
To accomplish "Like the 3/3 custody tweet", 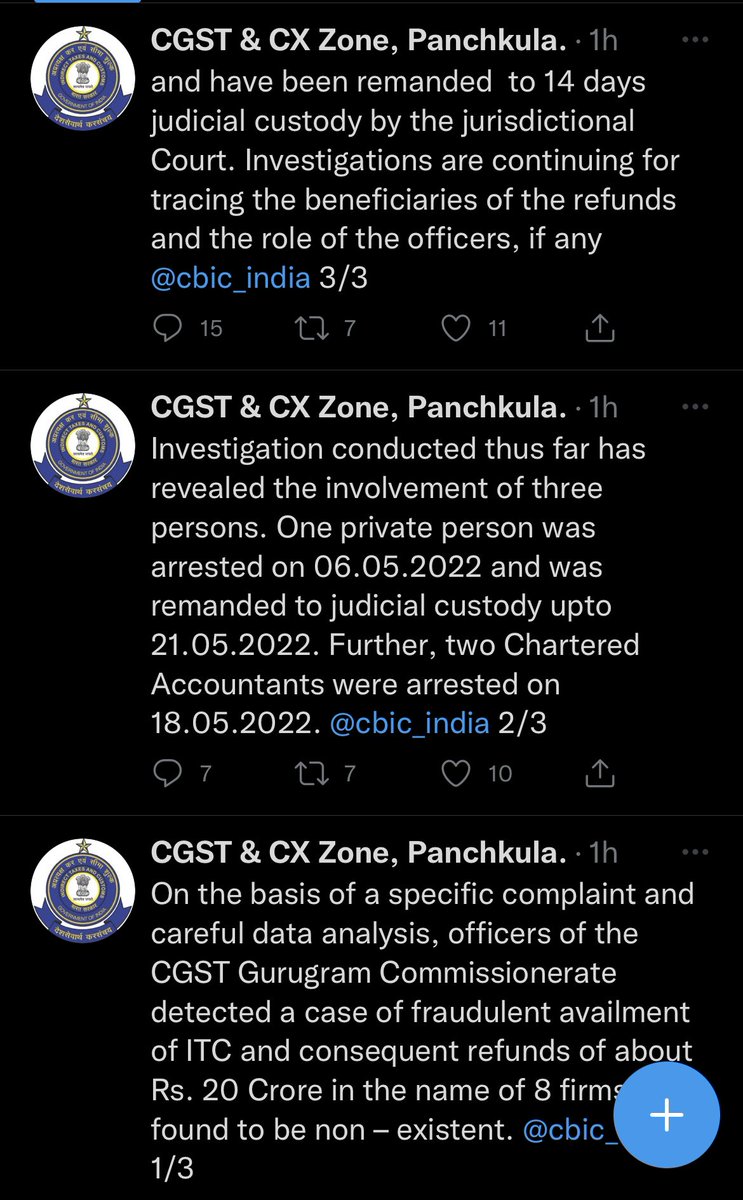I will coord(456,327).
